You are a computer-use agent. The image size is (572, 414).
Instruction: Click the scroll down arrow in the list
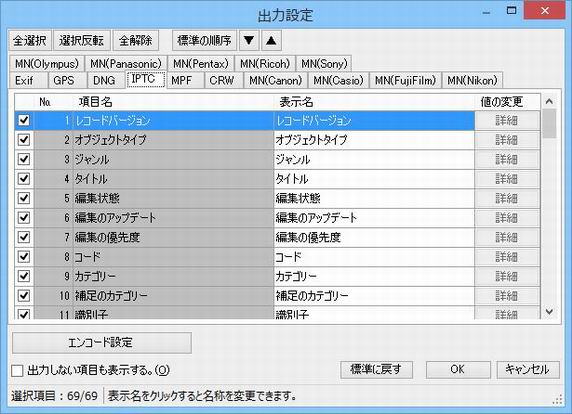(549, 312)
